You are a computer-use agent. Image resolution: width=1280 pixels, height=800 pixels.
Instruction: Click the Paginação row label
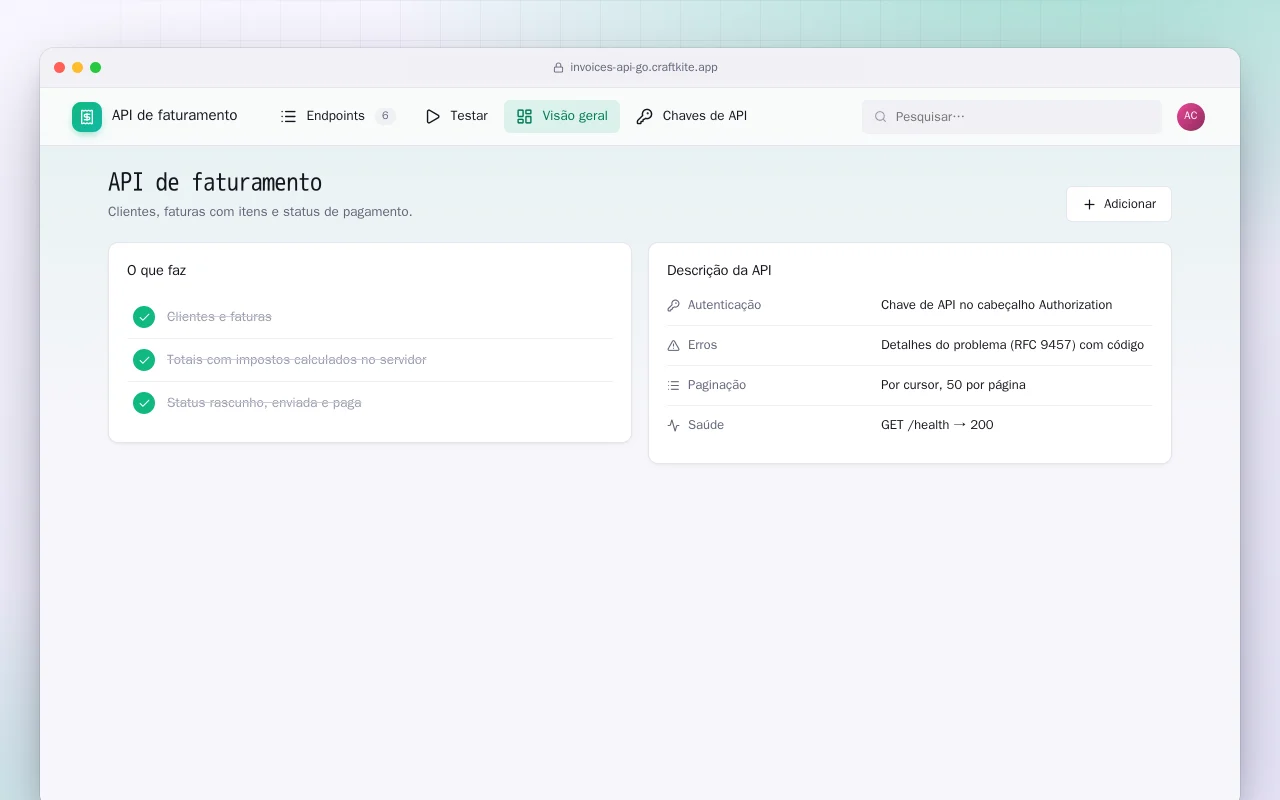click(x=717, y=385)
